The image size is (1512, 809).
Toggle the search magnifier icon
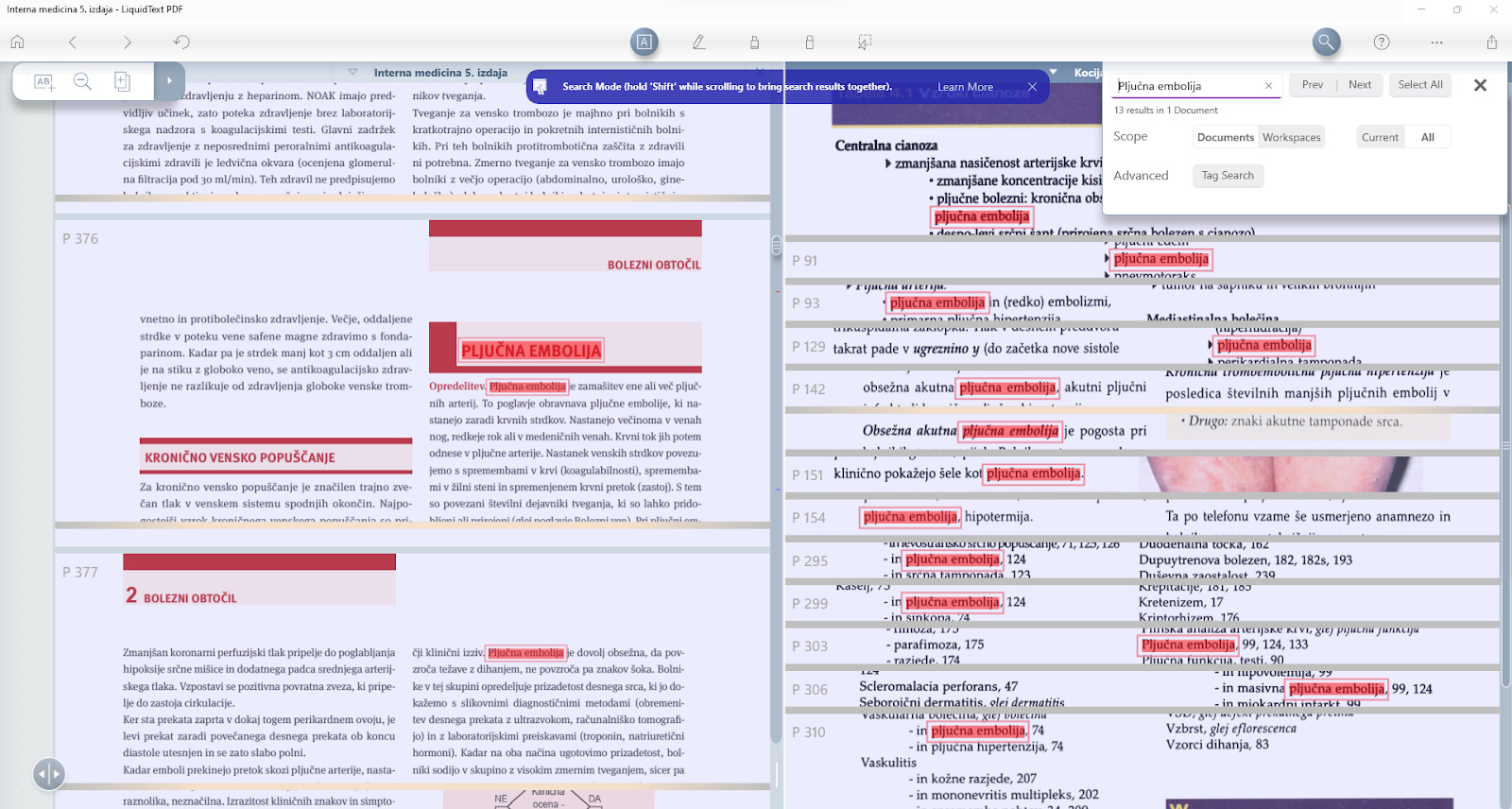(x=1326, y=42)
